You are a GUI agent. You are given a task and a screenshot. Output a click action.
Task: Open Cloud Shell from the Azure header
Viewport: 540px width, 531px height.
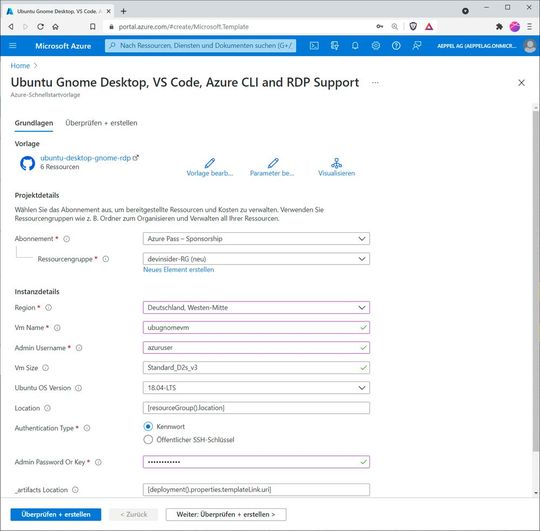tap(314, 45)
